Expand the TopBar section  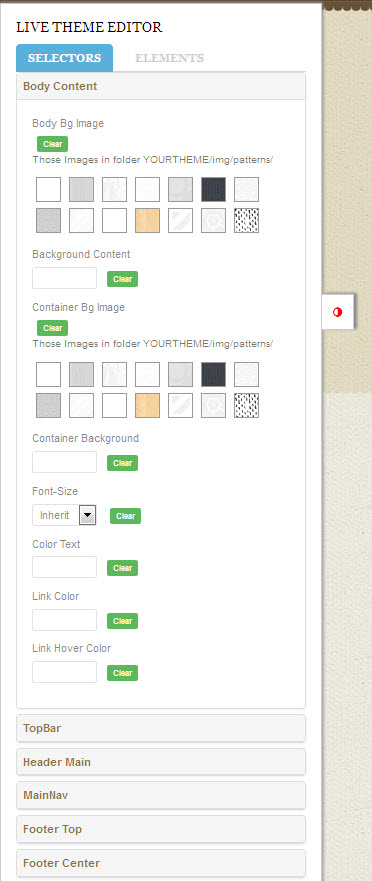click(x=161, y=729)
